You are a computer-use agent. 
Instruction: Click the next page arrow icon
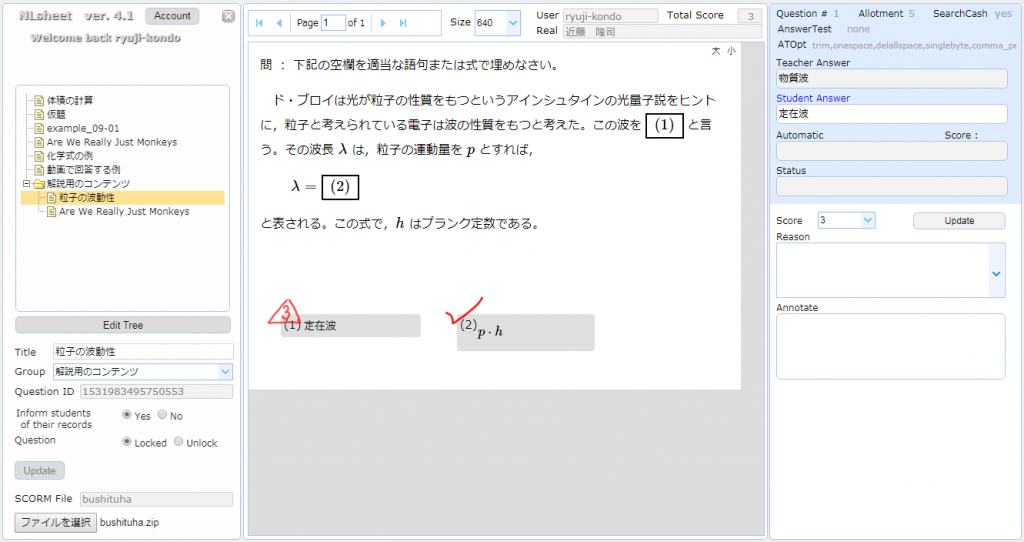click(383, 23)
